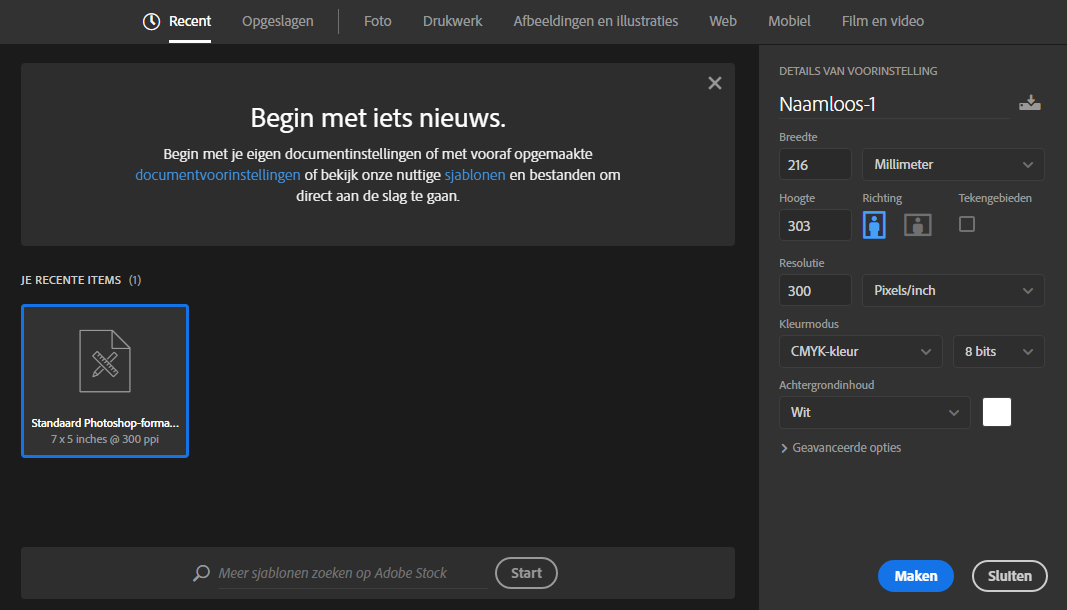The width and height of the screenshot is (1067, 610).
Task: Enable the Tekengebieden checkbox
Action: pos(967,224)
